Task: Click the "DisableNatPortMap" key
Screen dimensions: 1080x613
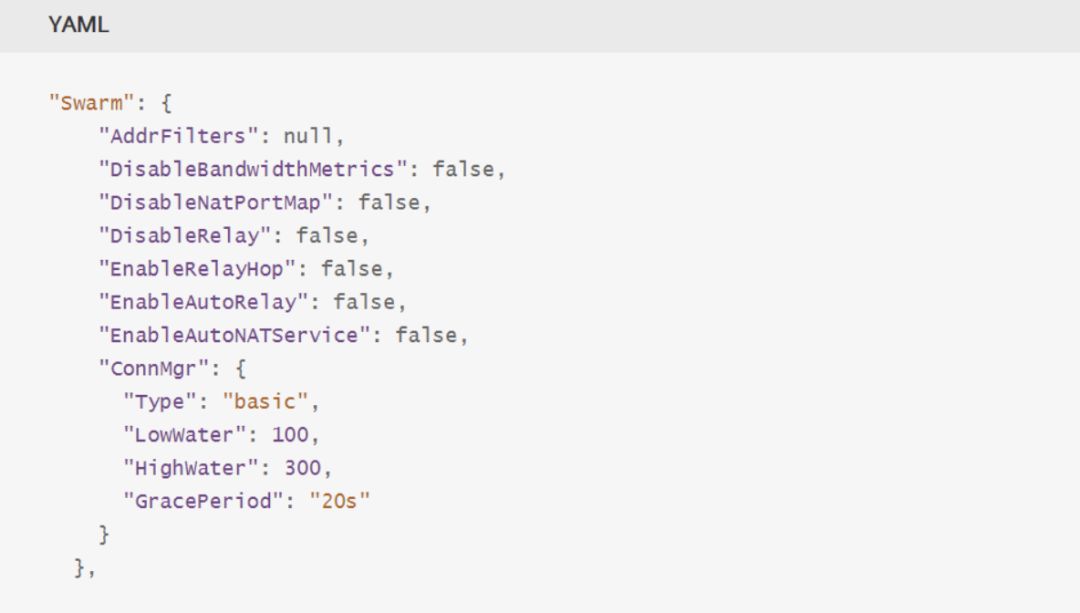Action: coord(216,202)
